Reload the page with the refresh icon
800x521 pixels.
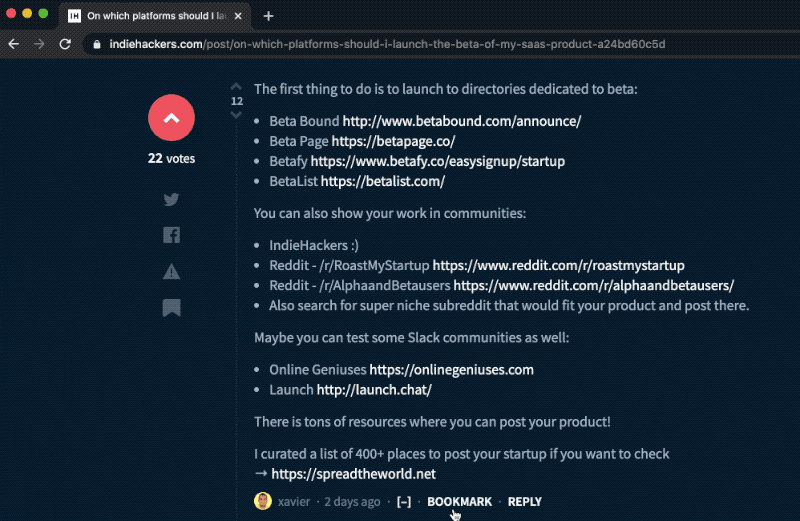(65, 44)
